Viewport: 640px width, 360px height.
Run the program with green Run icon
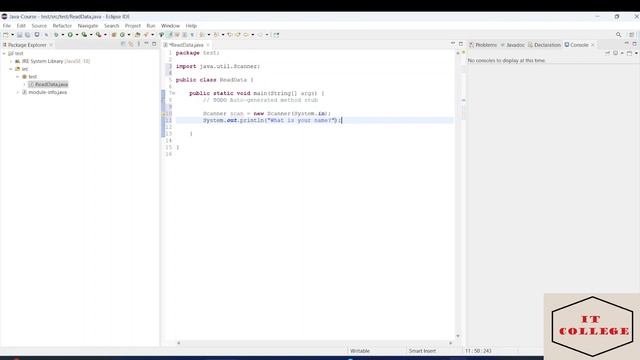pos(70,35)
